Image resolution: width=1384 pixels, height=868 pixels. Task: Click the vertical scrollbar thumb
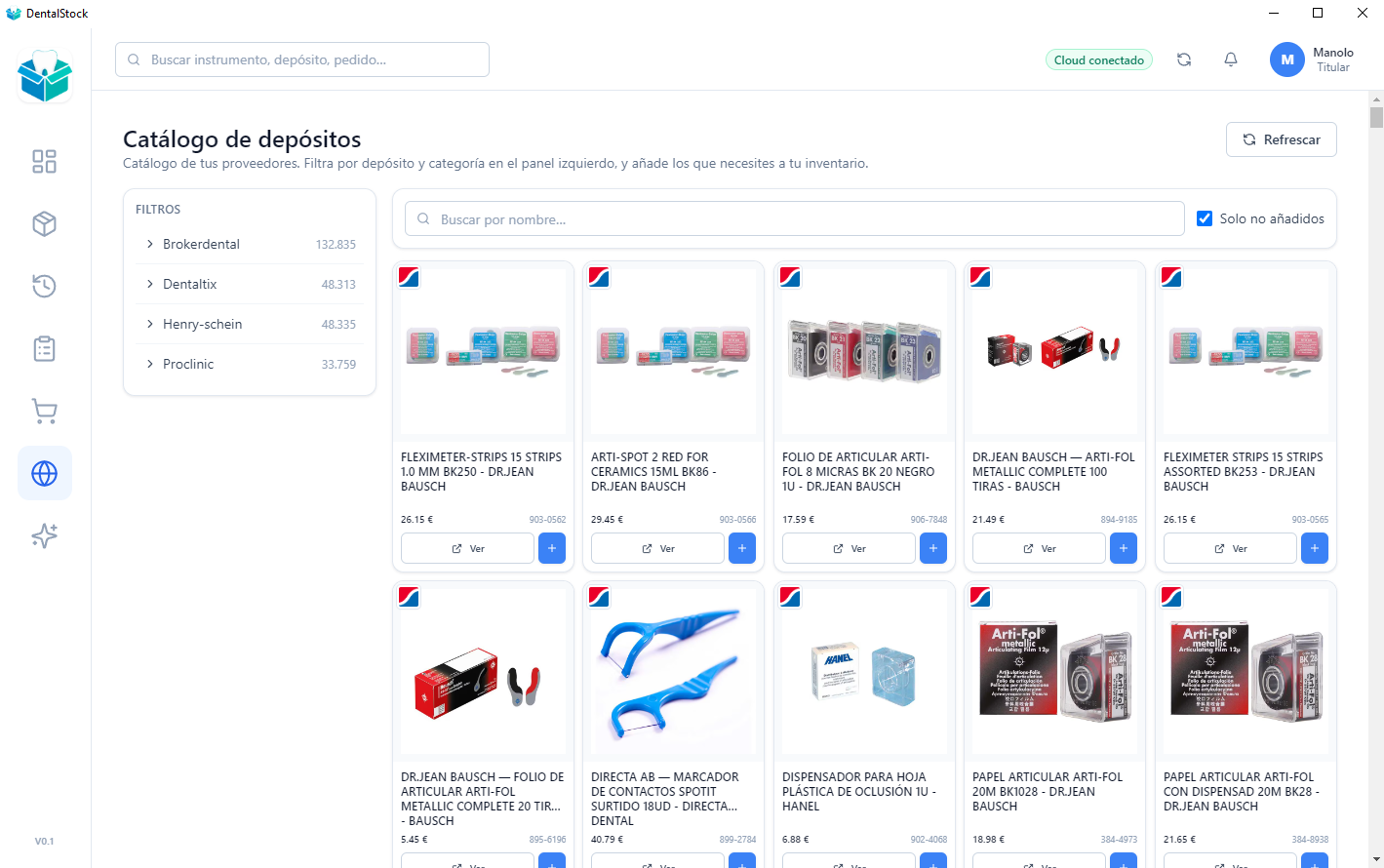click(x=1376, y=117)
